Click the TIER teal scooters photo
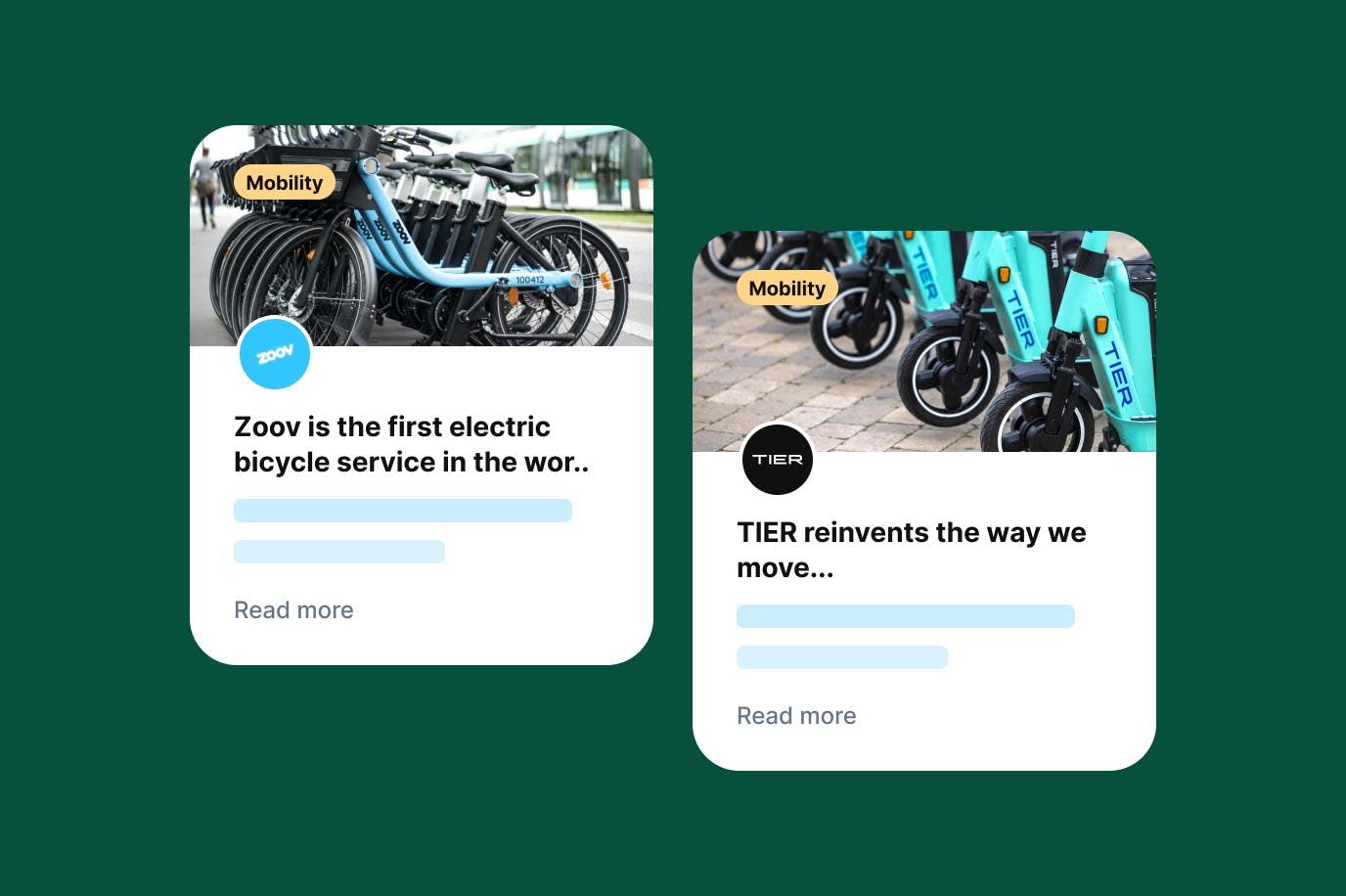The height and width of the screenshot is (896, 1346). [924, 341]
